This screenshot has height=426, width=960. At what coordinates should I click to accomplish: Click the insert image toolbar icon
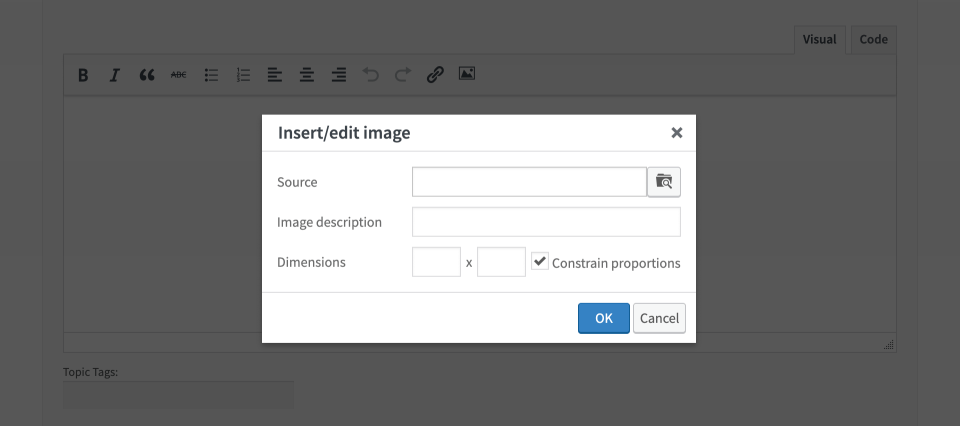coord(467,74)
